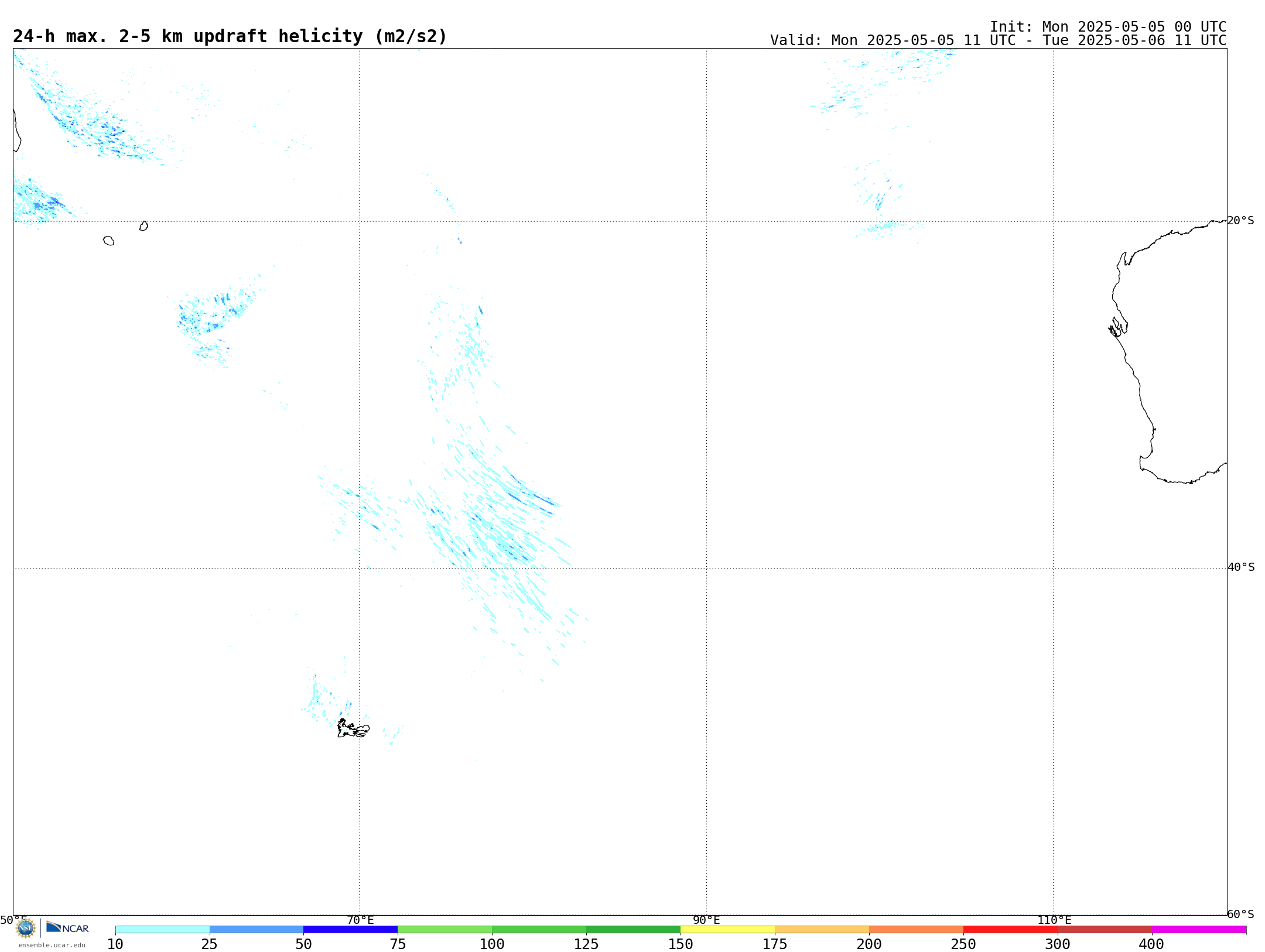Select the magenta above-400 color swatch

(1199, 929)
